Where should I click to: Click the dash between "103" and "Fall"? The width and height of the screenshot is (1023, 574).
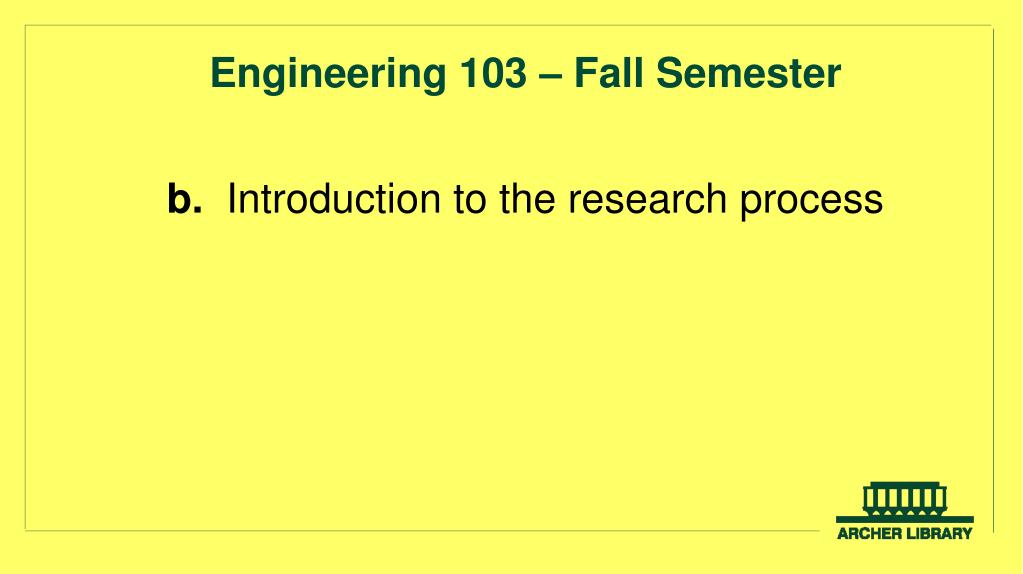550,75
